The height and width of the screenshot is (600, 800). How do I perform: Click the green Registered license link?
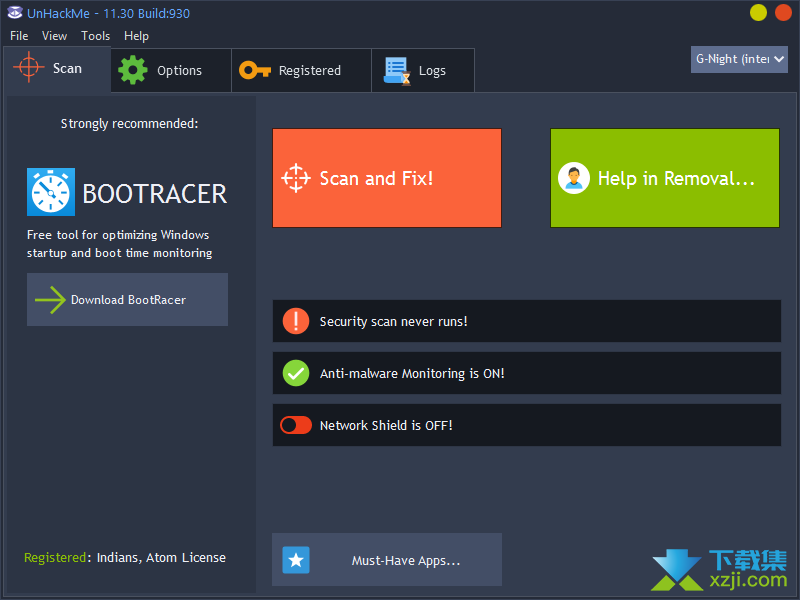pyautogui.click(x=55, y=558)
